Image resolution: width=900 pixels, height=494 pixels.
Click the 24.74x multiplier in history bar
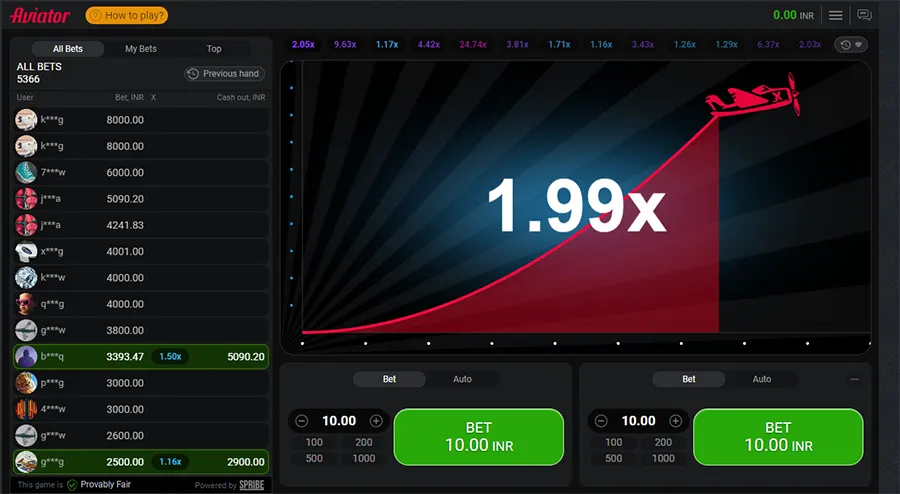click(473, 45)
